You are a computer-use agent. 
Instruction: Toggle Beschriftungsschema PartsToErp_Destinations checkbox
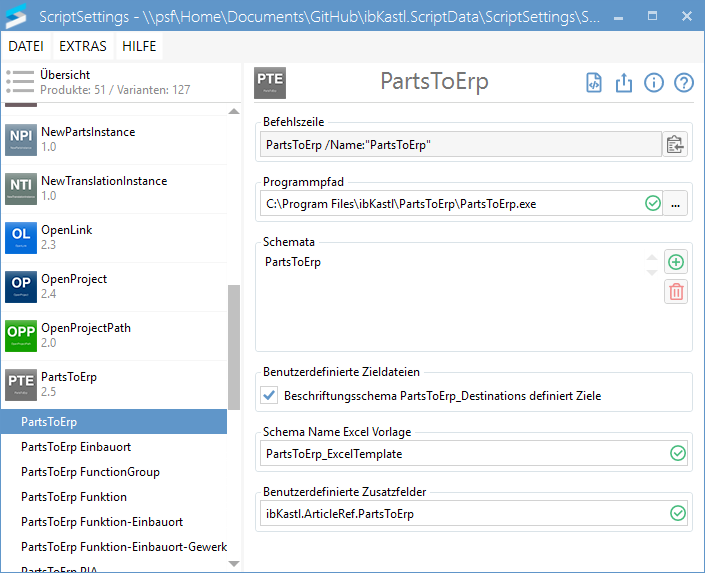tap(269, 395)
